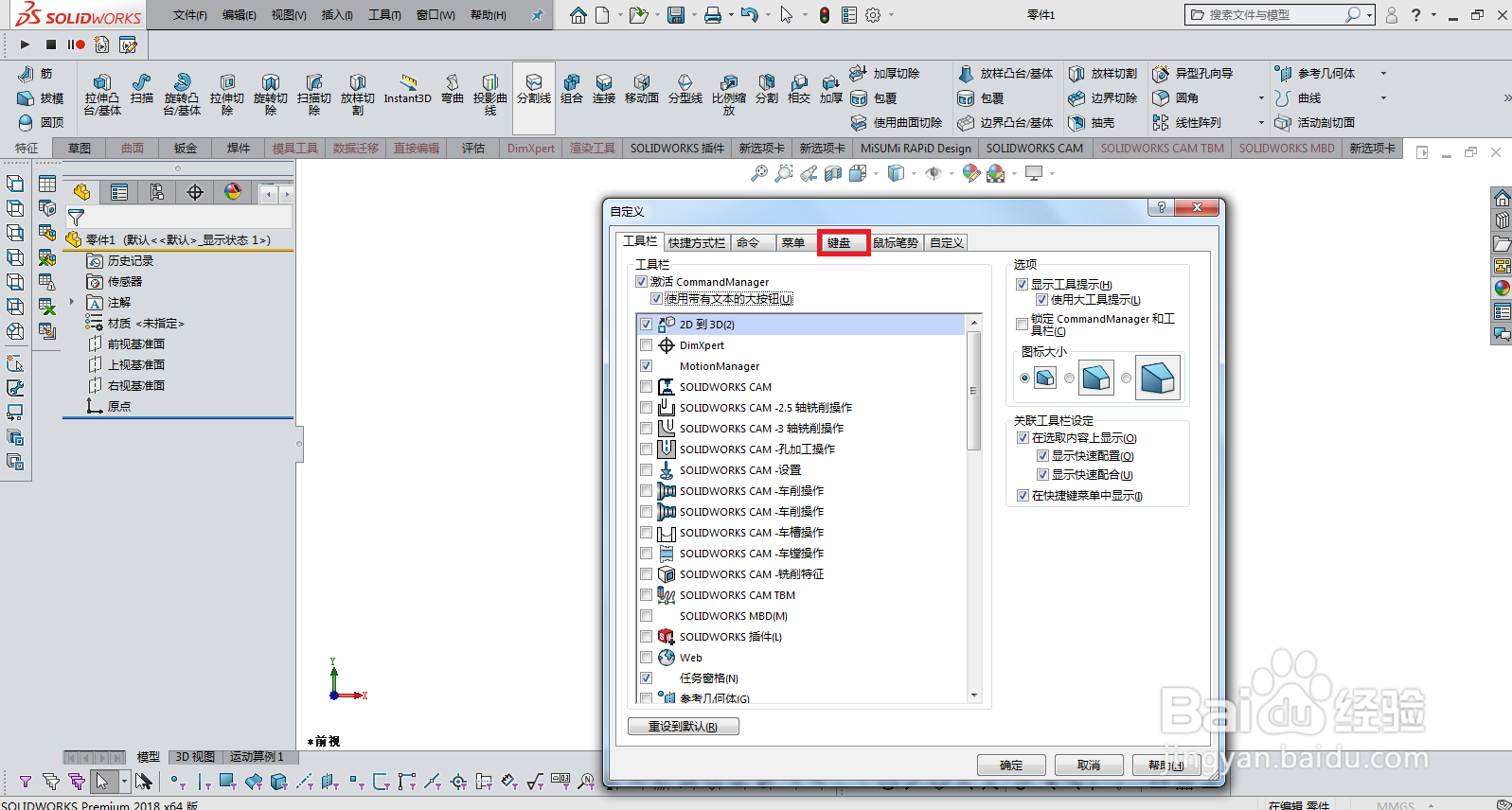
Task: Check the SOLIDWORKS CAM TBM toolbar box
Action: tap(647, 595)
